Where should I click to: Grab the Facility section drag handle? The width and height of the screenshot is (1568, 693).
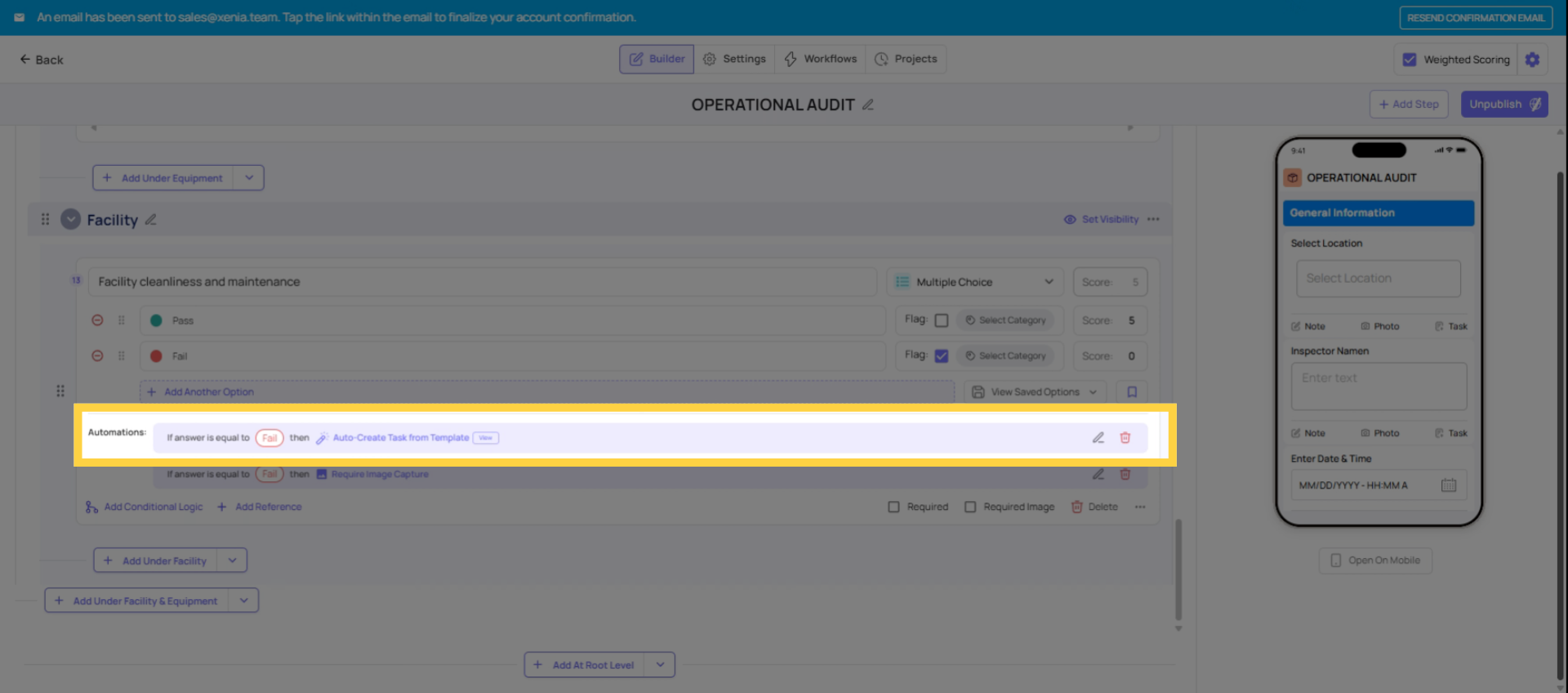(x=46, y=219)
